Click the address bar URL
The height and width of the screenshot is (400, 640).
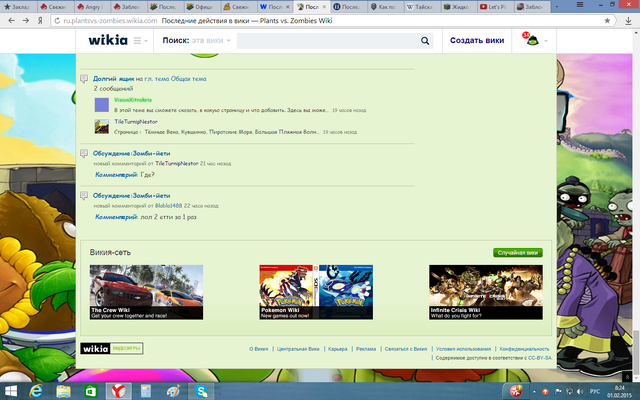(110, 21)
